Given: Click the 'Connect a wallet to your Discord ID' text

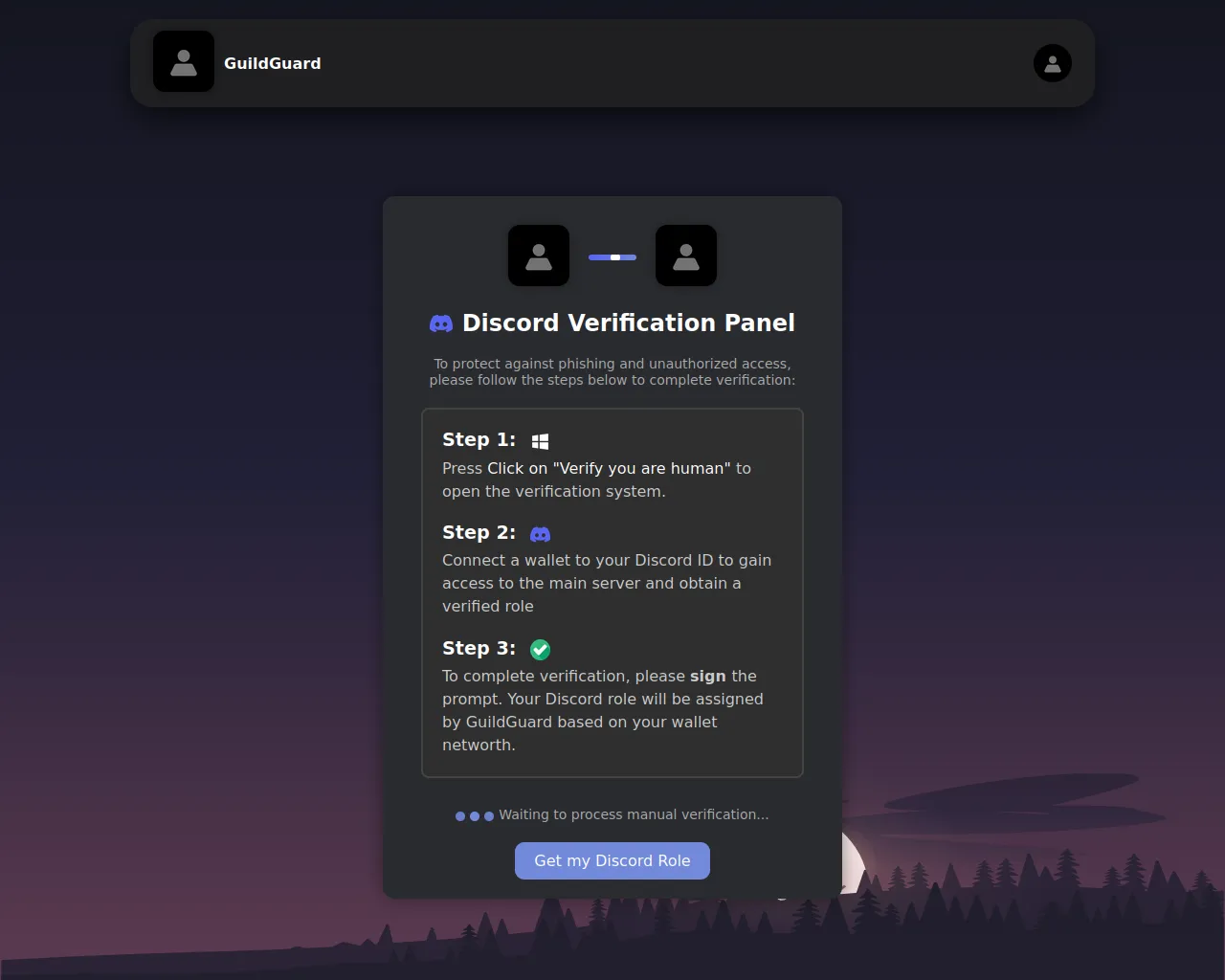Looking at the screenshot, I should pos(607,583).
